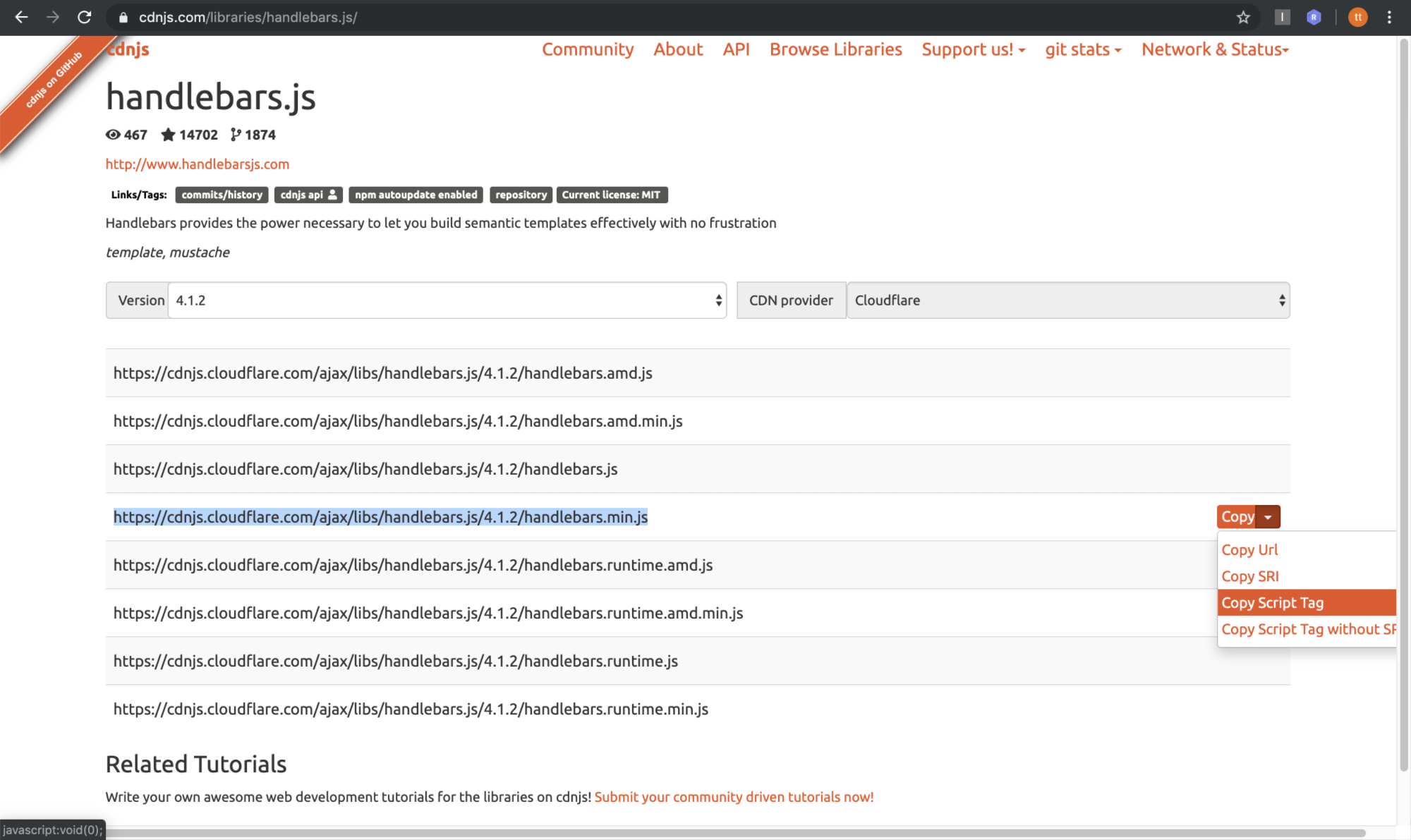Open the handlebarsjs.com homepage link
1411x840 pixels.
[198, 164]
